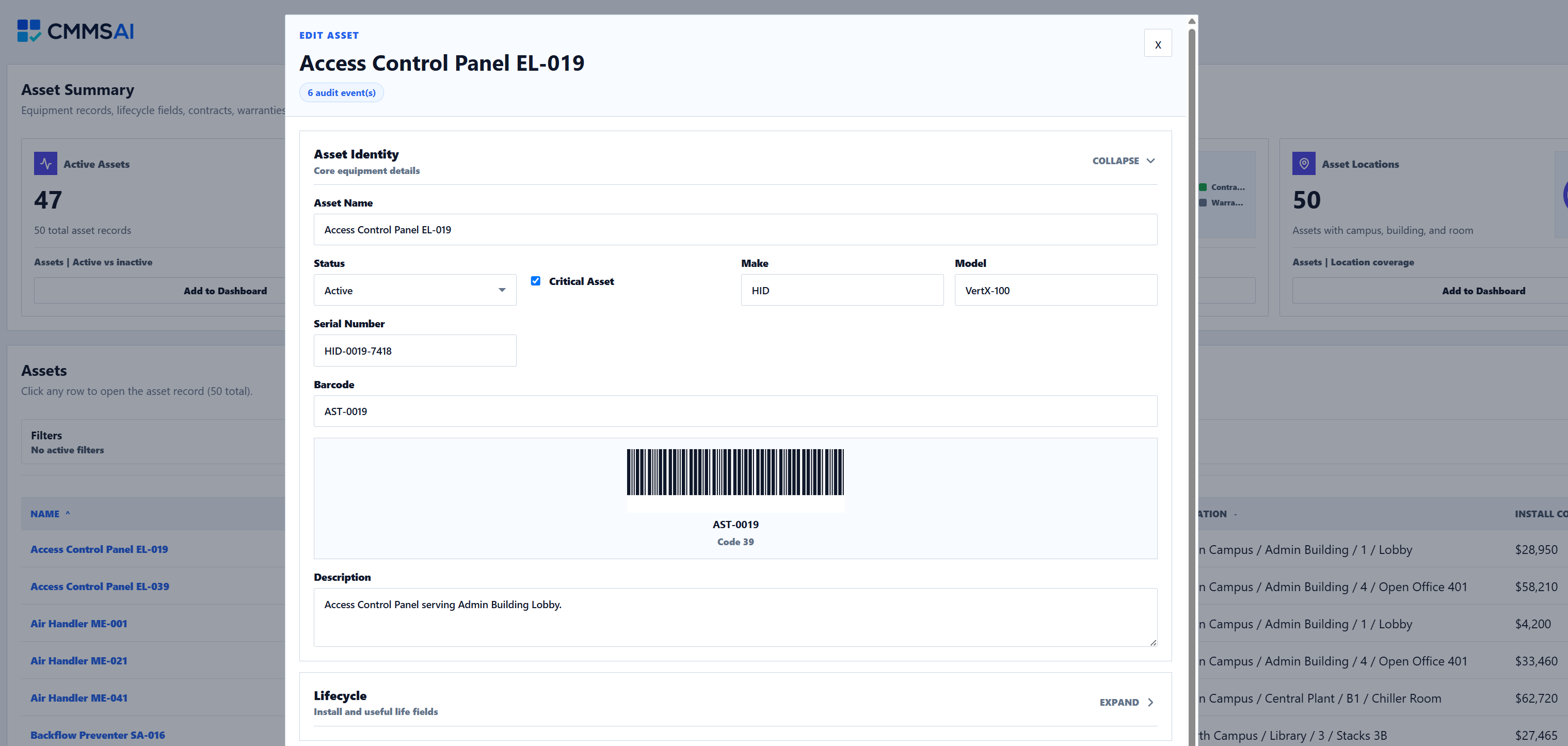Screen dimensions: 1568x746
Task: Click the Barcode input field
Action: click(735, 411)
